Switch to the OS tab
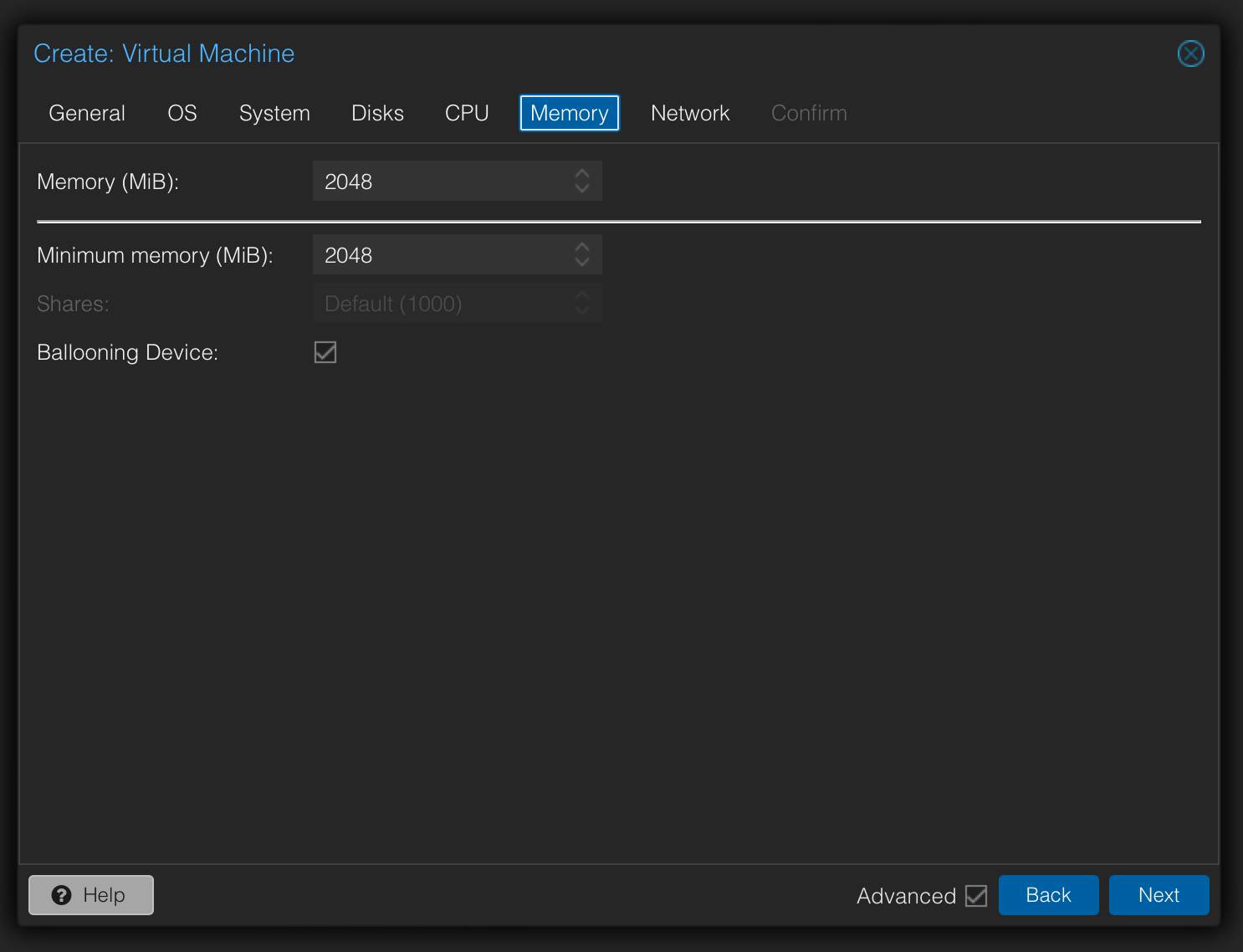This screenshot has width=1243, height=952. point(182,113)
